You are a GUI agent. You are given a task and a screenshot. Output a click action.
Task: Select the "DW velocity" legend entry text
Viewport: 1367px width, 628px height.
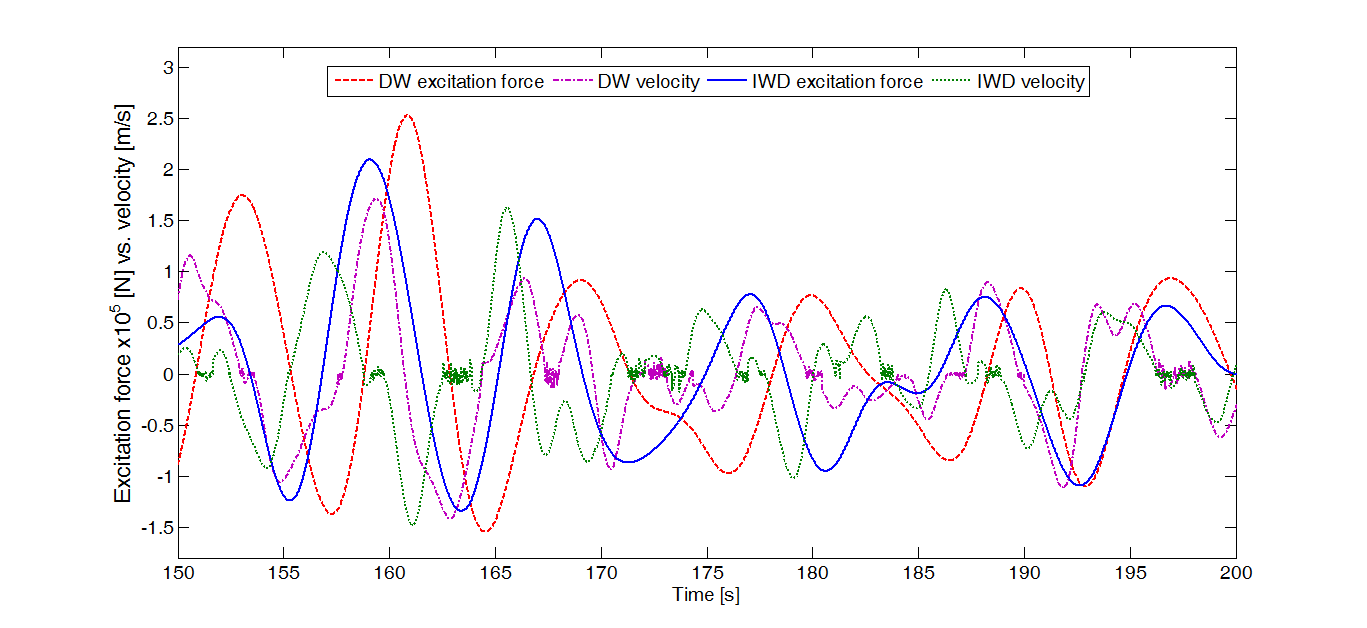[648, 82]
